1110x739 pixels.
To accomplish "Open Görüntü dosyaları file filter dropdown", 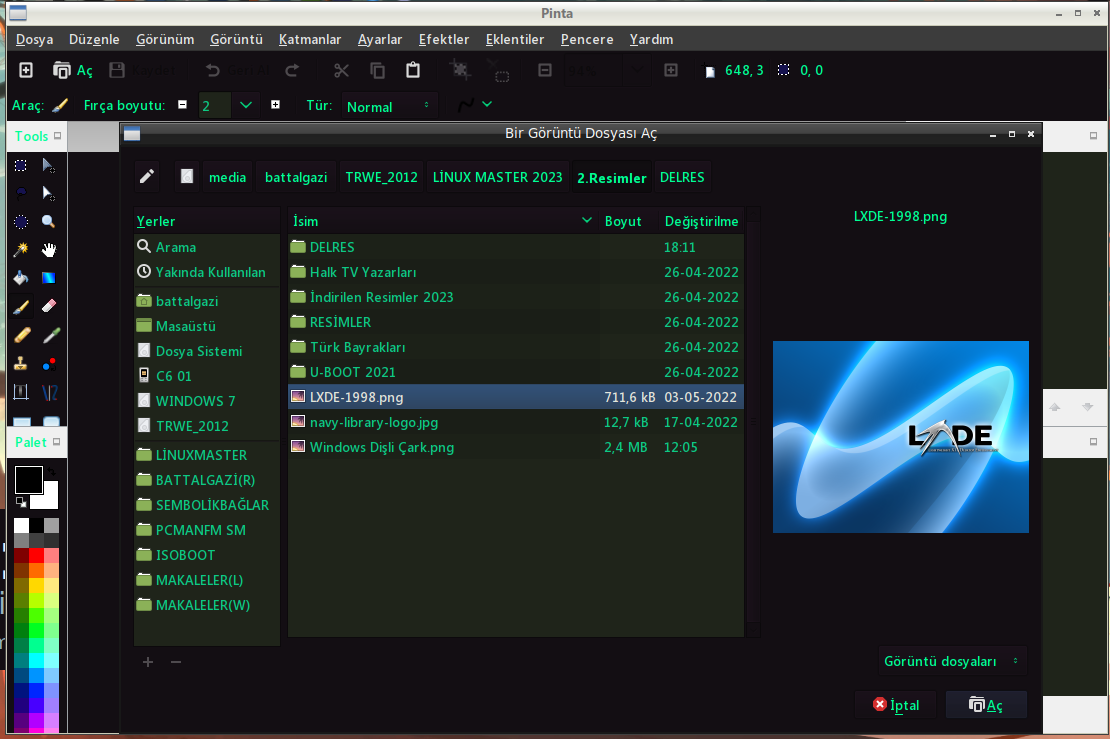I will (952, 661).
